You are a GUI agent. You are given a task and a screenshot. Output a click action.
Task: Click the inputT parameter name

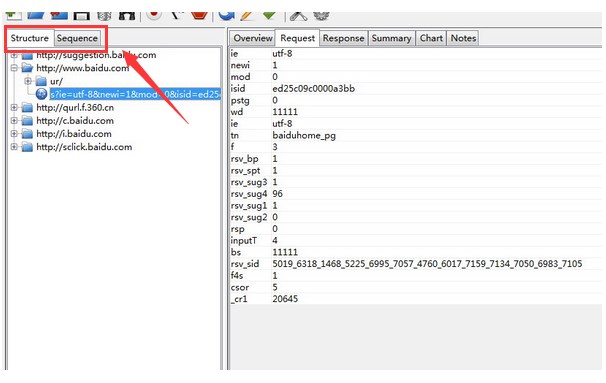[243, 240]
